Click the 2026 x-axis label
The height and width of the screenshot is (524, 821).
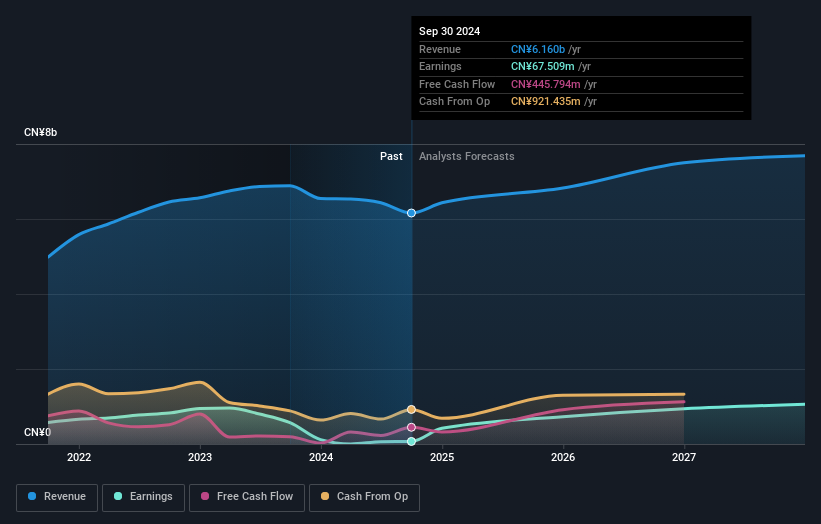(563, 458)
